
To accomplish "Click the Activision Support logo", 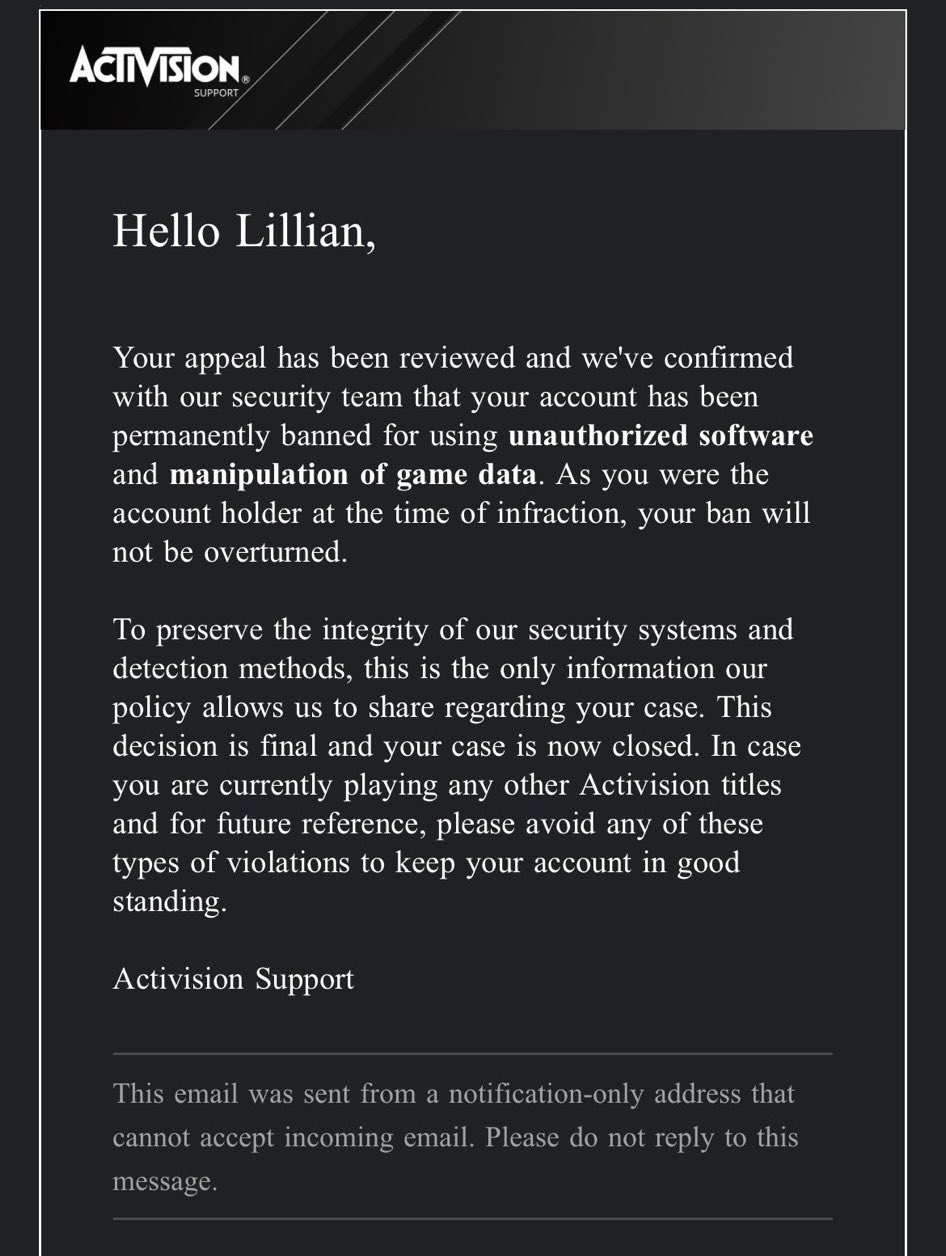I will point(157,72).
